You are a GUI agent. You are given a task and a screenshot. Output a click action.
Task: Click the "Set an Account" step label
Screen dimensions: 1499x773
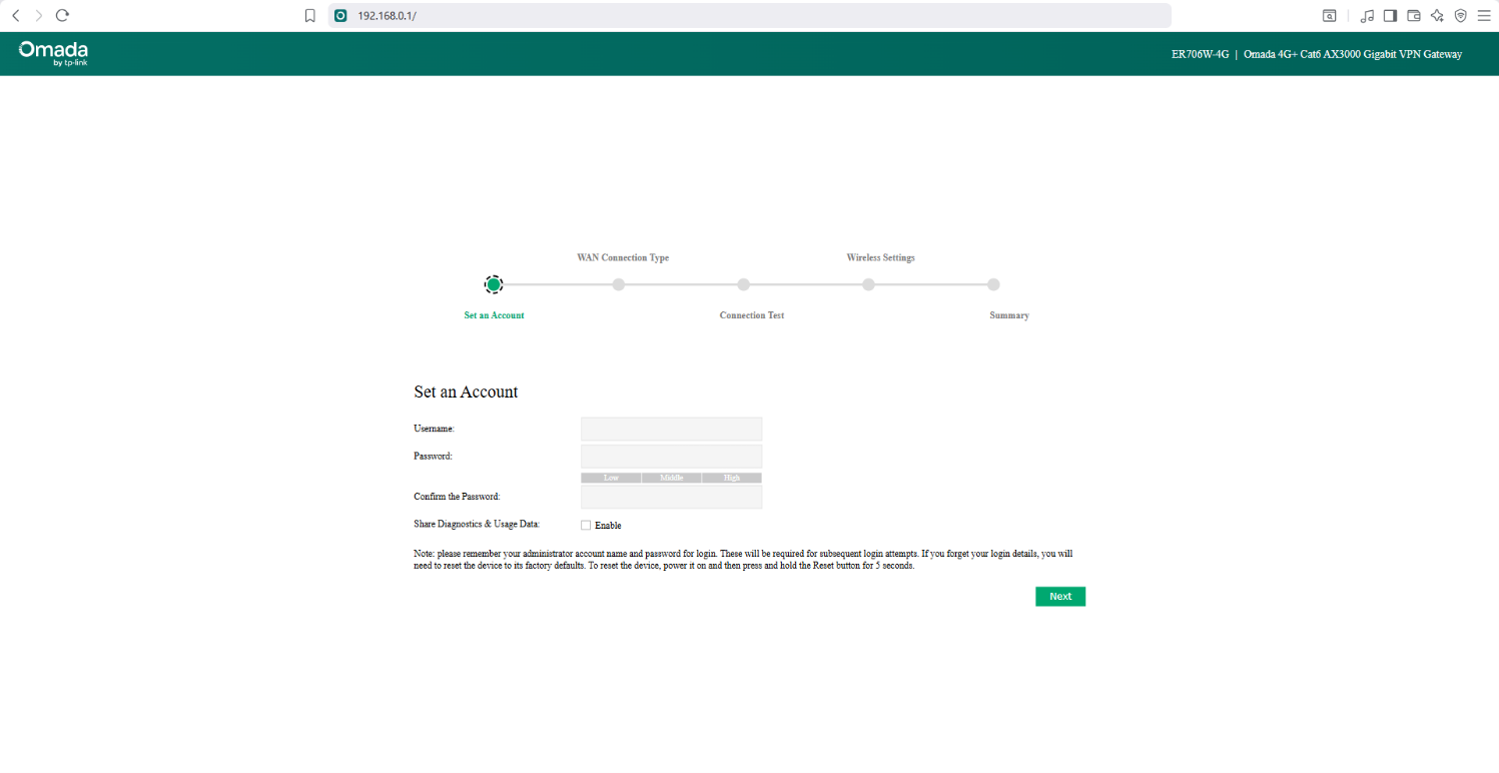[x=494, y=315]
